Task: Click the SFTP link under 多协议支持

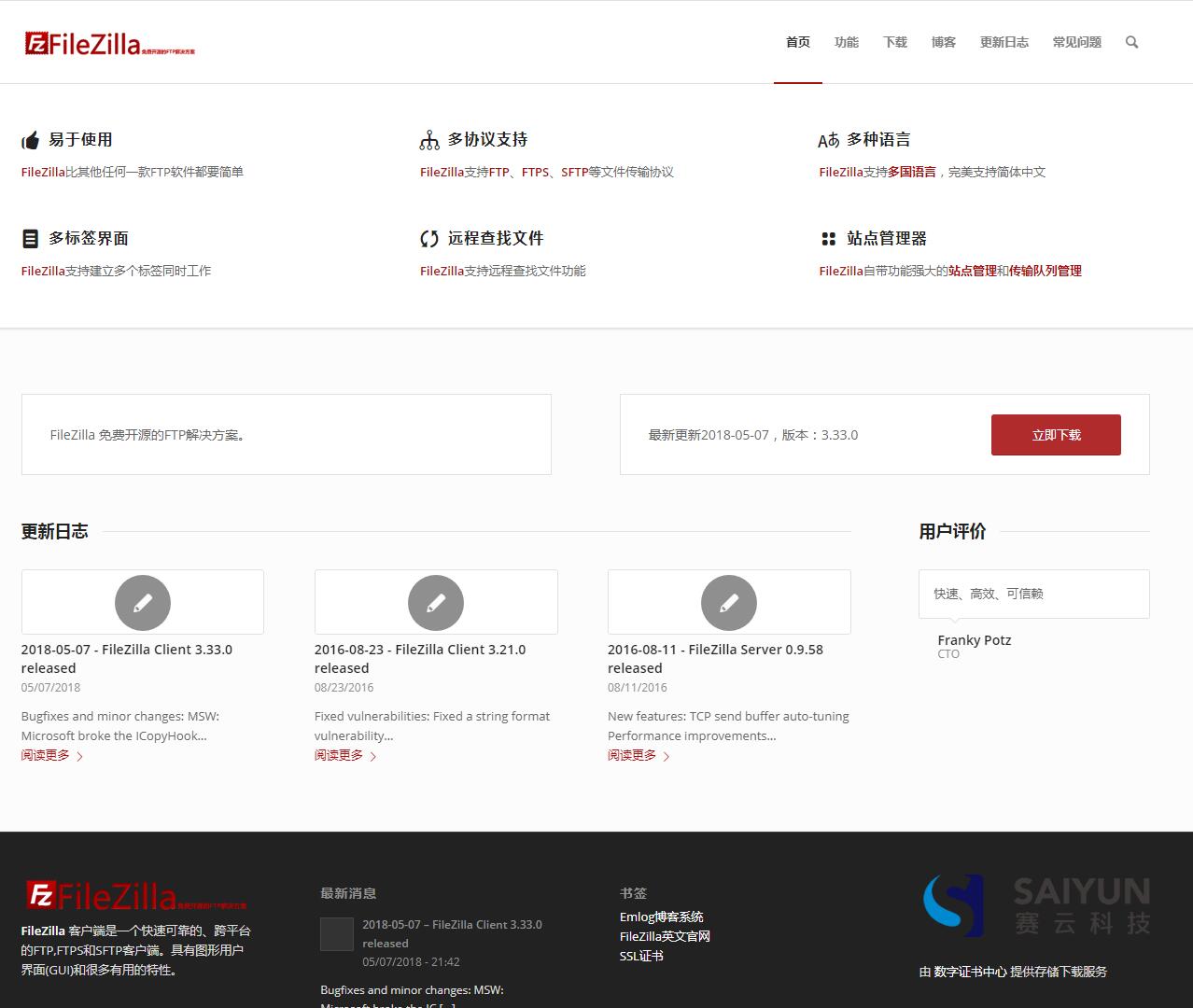Action: coord(575,172)
